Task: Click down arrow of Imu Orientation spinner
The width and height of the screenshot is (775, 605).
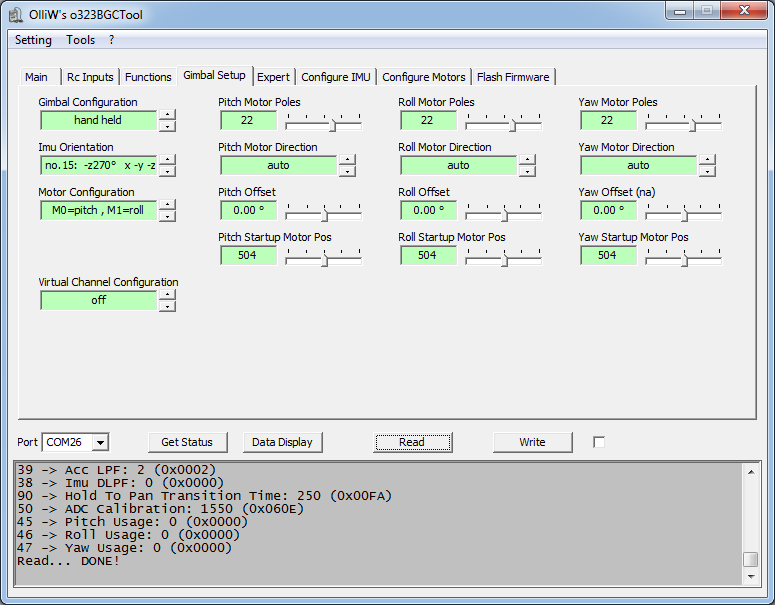Action: (167, 171)
